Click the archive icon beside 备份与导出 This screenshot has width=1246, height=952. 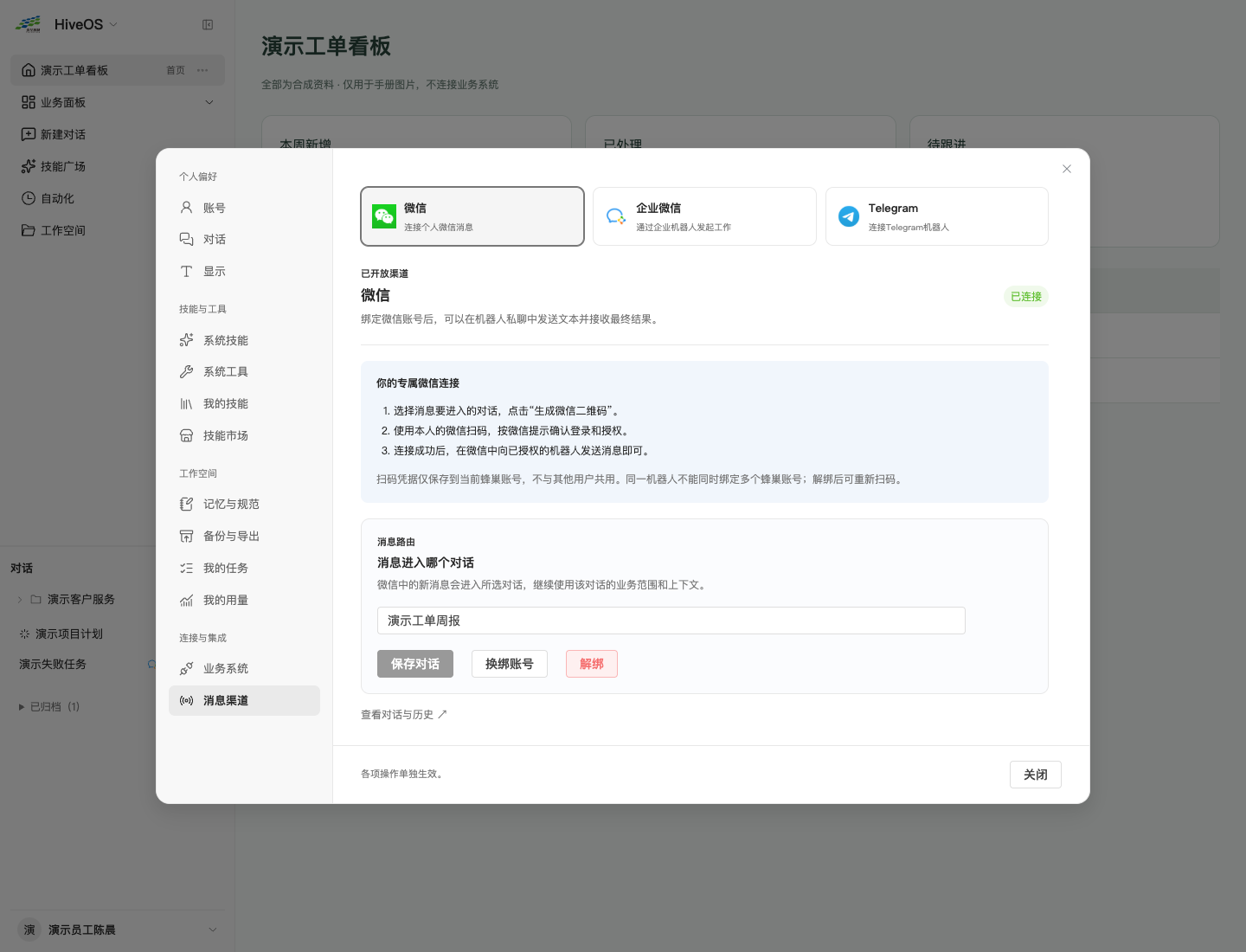coord(186,536)
